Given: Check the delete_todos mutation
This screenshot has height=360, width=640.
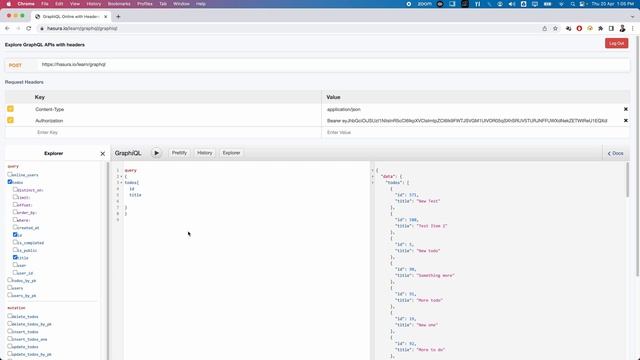Looking at the screenshot, I should (9, 316).
